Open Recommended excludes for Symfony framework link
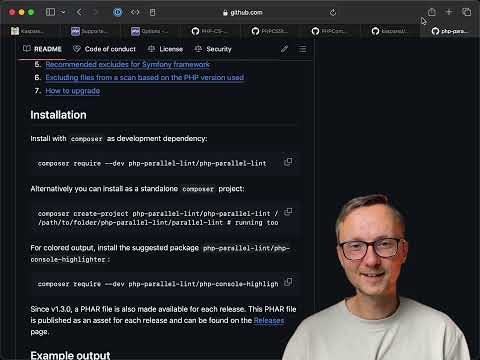The image size is (480, 360). point(128,64)
